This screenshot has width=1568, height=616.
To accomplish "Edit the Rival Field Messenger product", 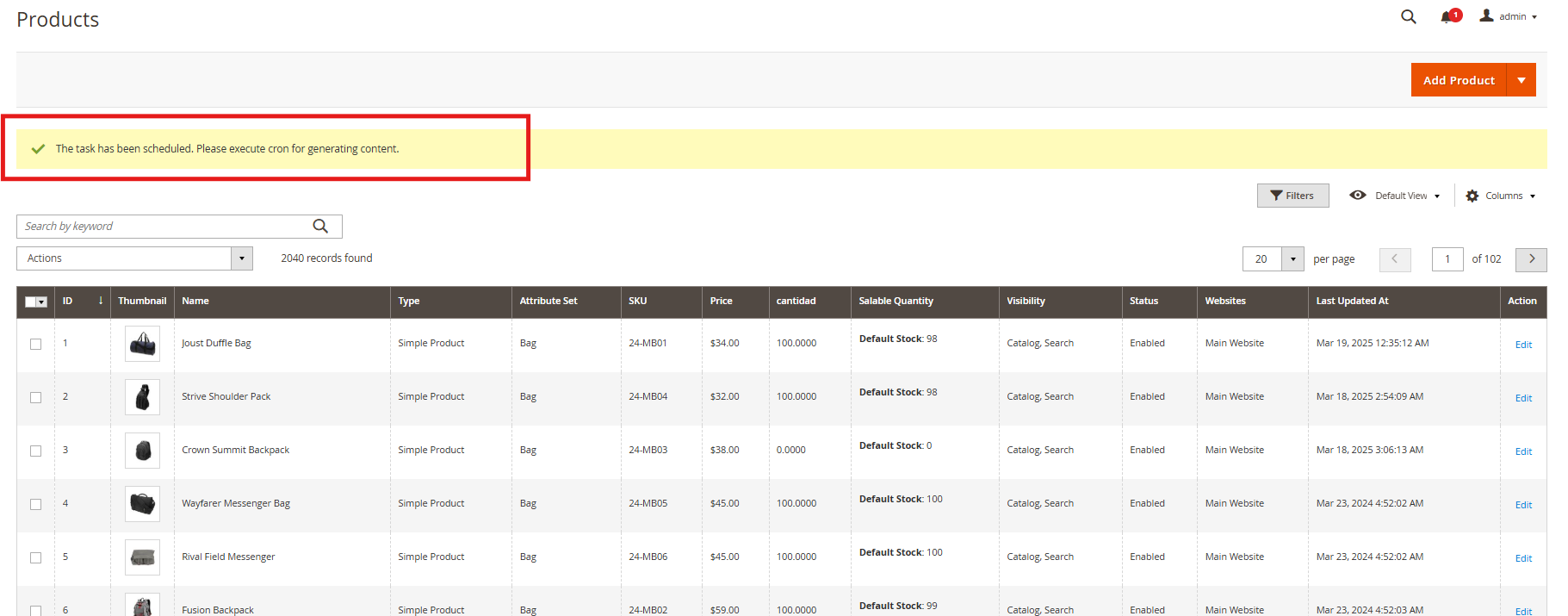I will click(x=1523, y=558).
